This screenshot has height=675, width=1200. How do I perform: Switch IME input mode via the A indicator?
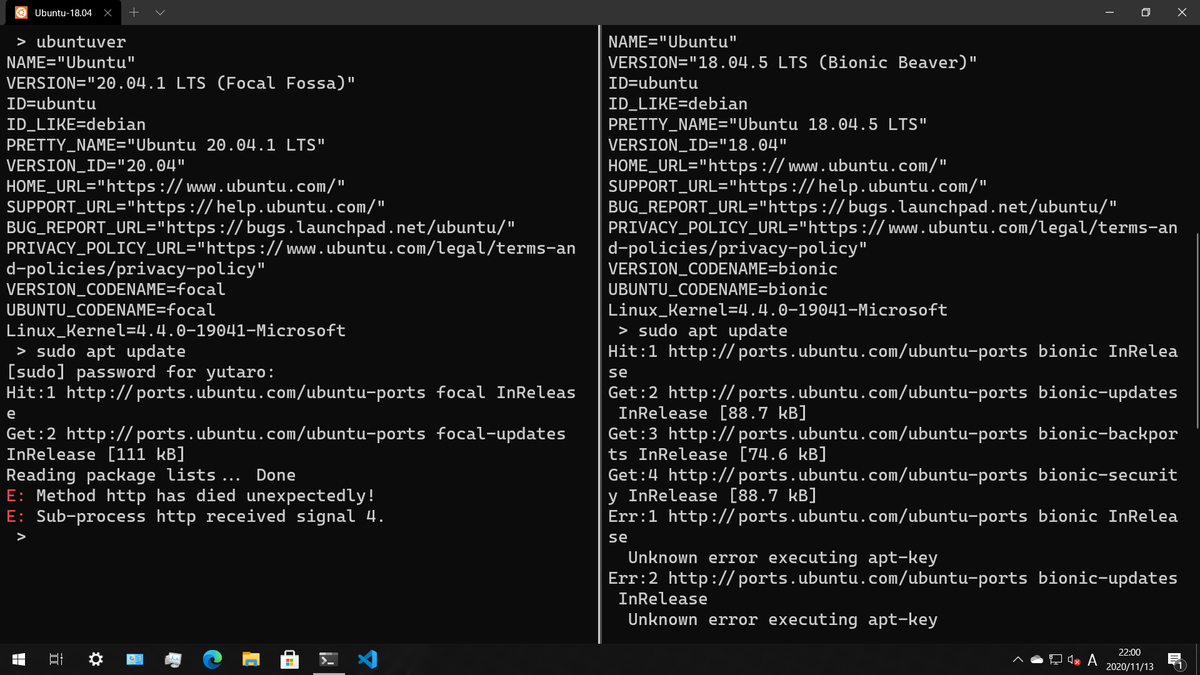point(1092,659)
